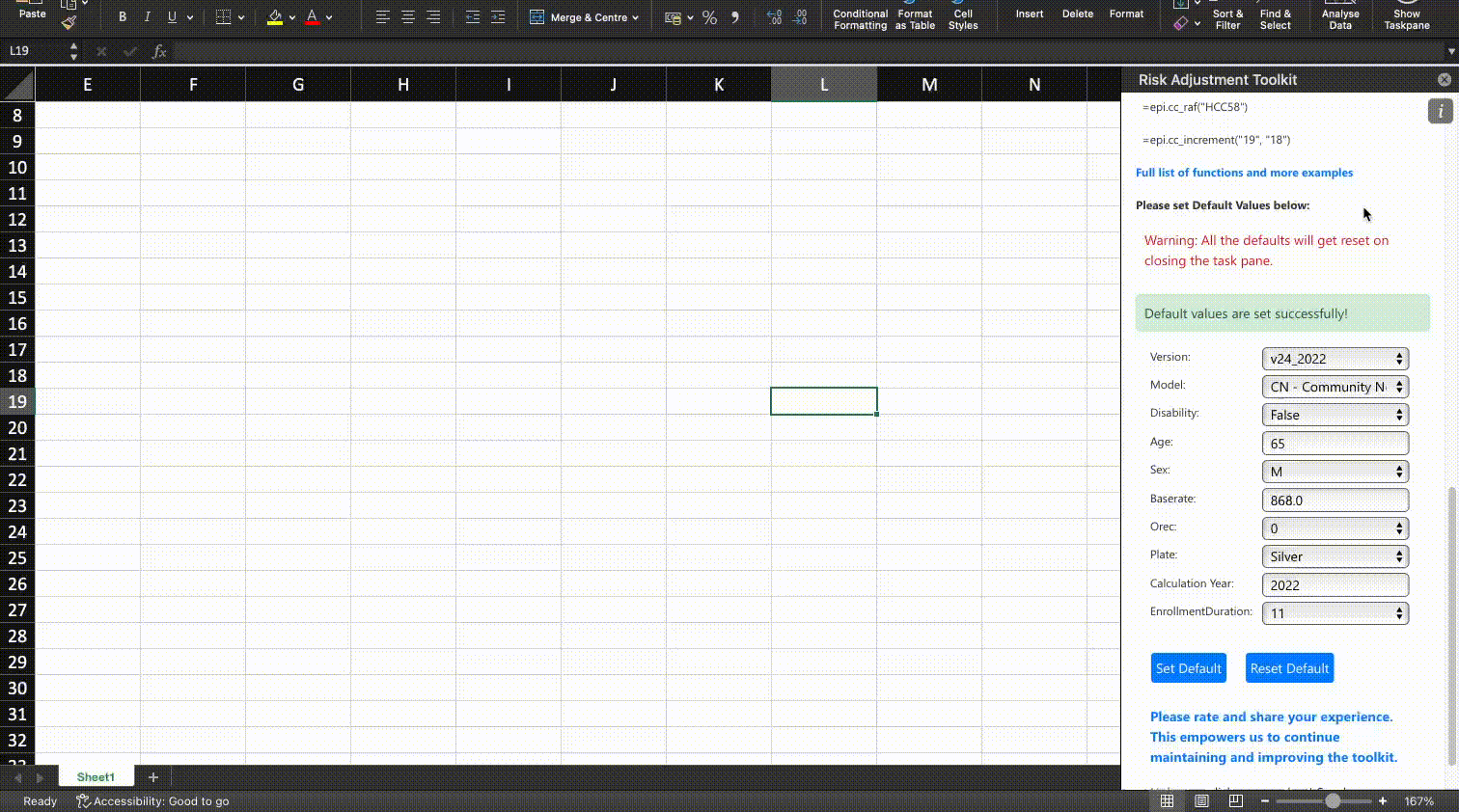Click the Baserate input field
The width and height of the screenshot is (1459, 812).
(1335, 501)
